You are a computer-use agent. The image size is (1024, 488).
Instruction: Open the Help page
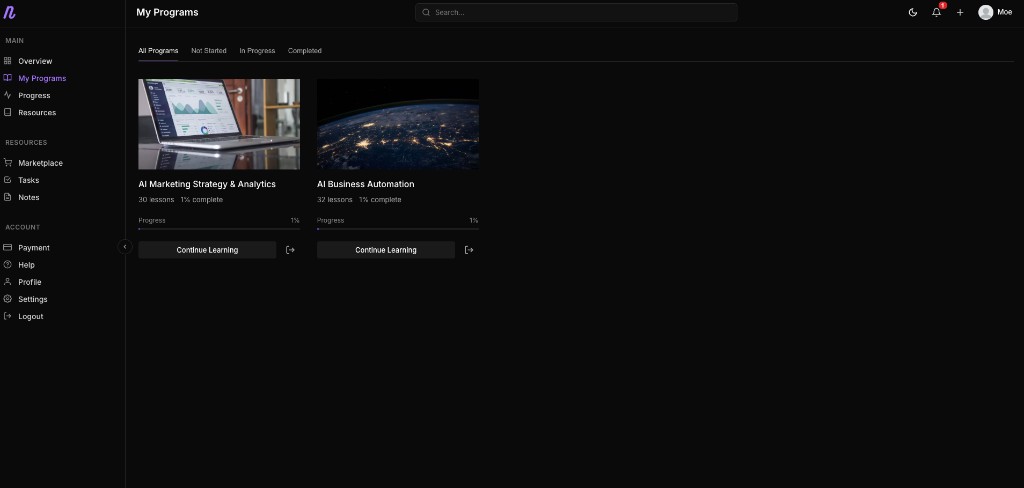26,265
